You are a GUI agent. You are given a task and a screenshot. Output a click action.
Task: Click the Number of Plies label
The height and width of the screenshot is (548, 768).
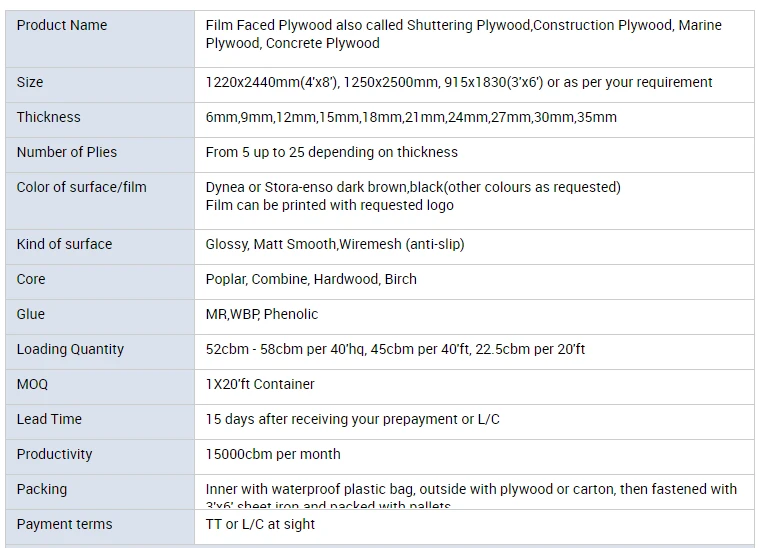[67, 152]
